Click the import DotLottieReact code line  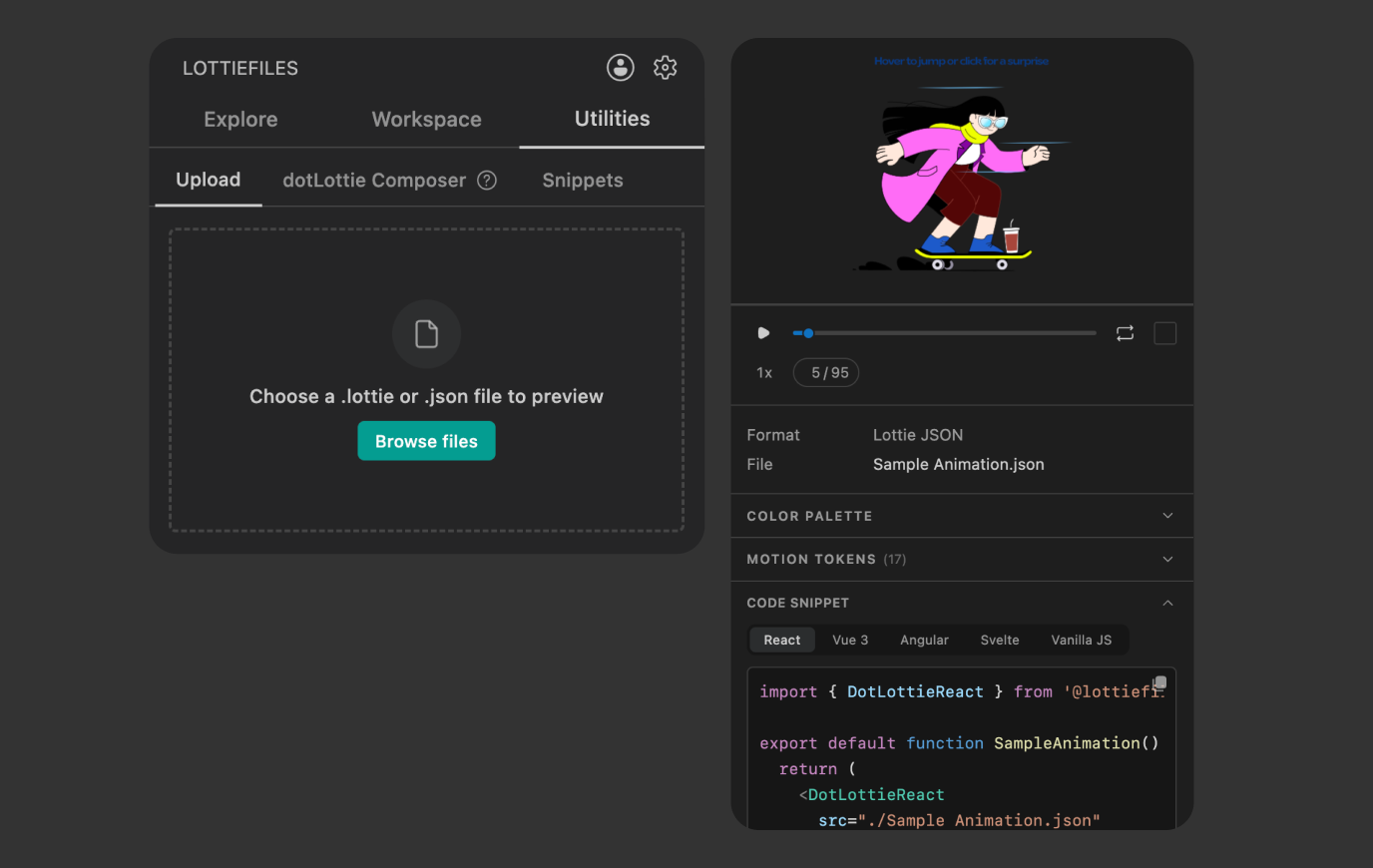(x=962, y=692)
